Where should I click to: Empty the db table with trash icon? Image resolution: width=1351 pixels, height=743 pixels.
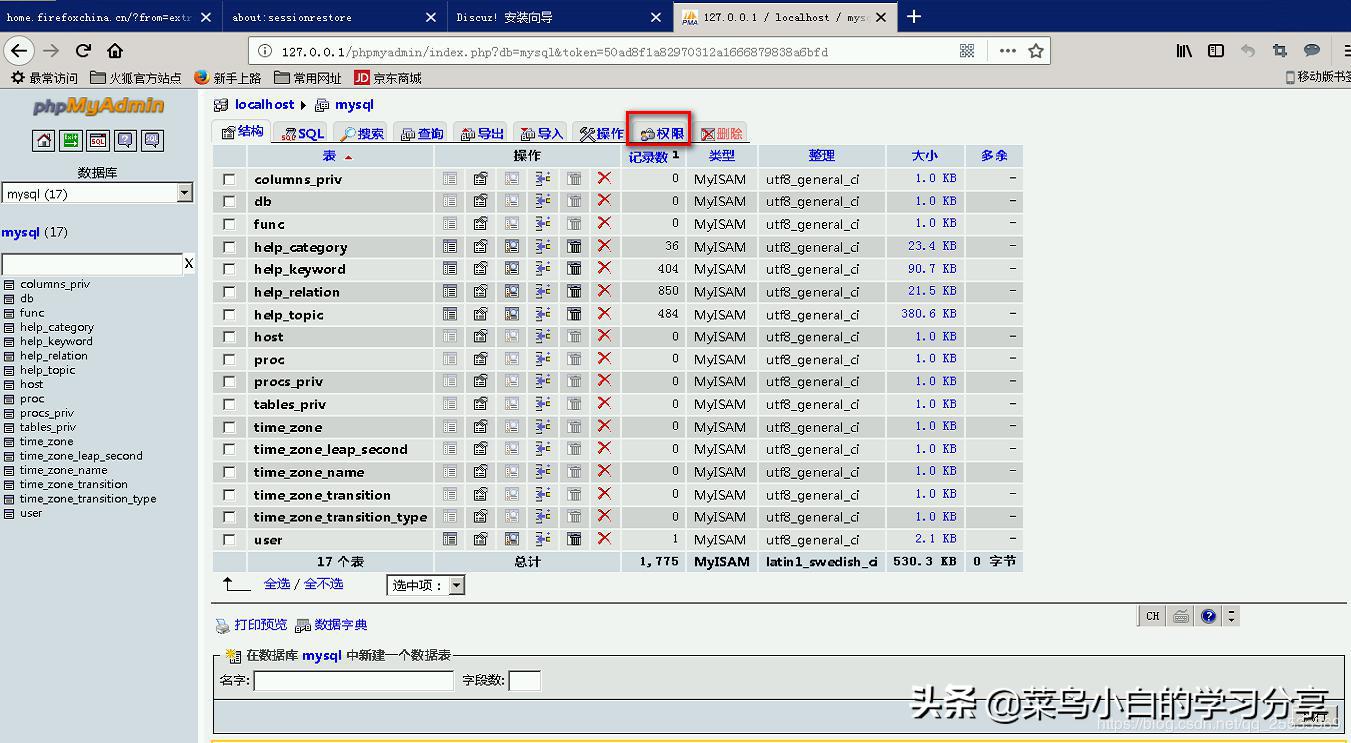point(573,200)
